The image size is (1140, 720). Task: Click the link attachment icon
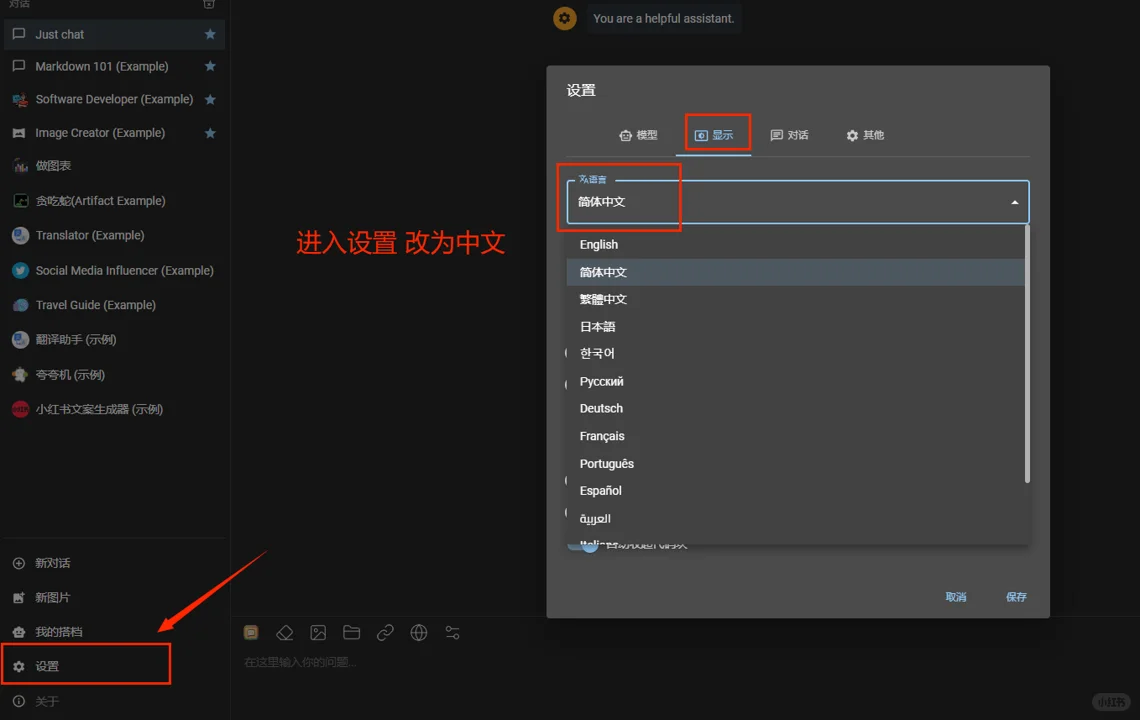point(385,632)
